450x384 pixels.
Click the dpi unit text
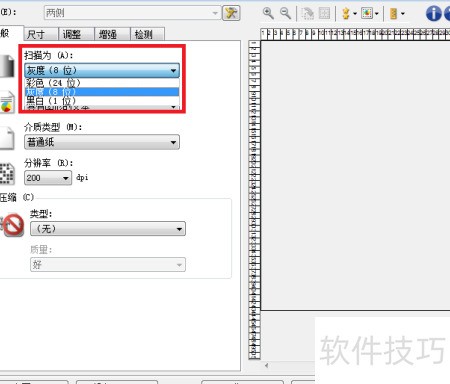(82, 178)
